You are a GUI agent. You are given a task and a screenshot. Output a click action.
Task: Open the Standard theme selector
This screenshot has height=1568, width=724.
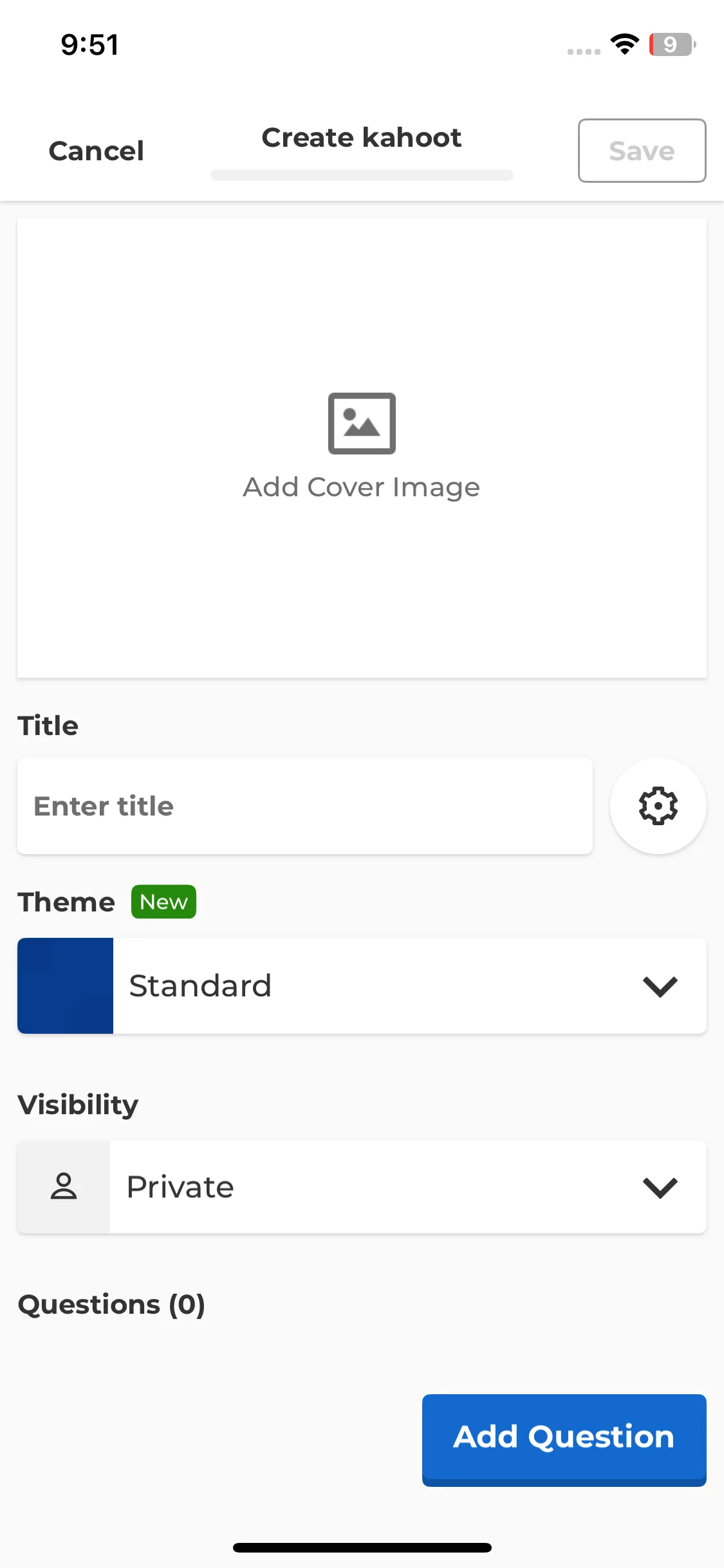point(362,985)
